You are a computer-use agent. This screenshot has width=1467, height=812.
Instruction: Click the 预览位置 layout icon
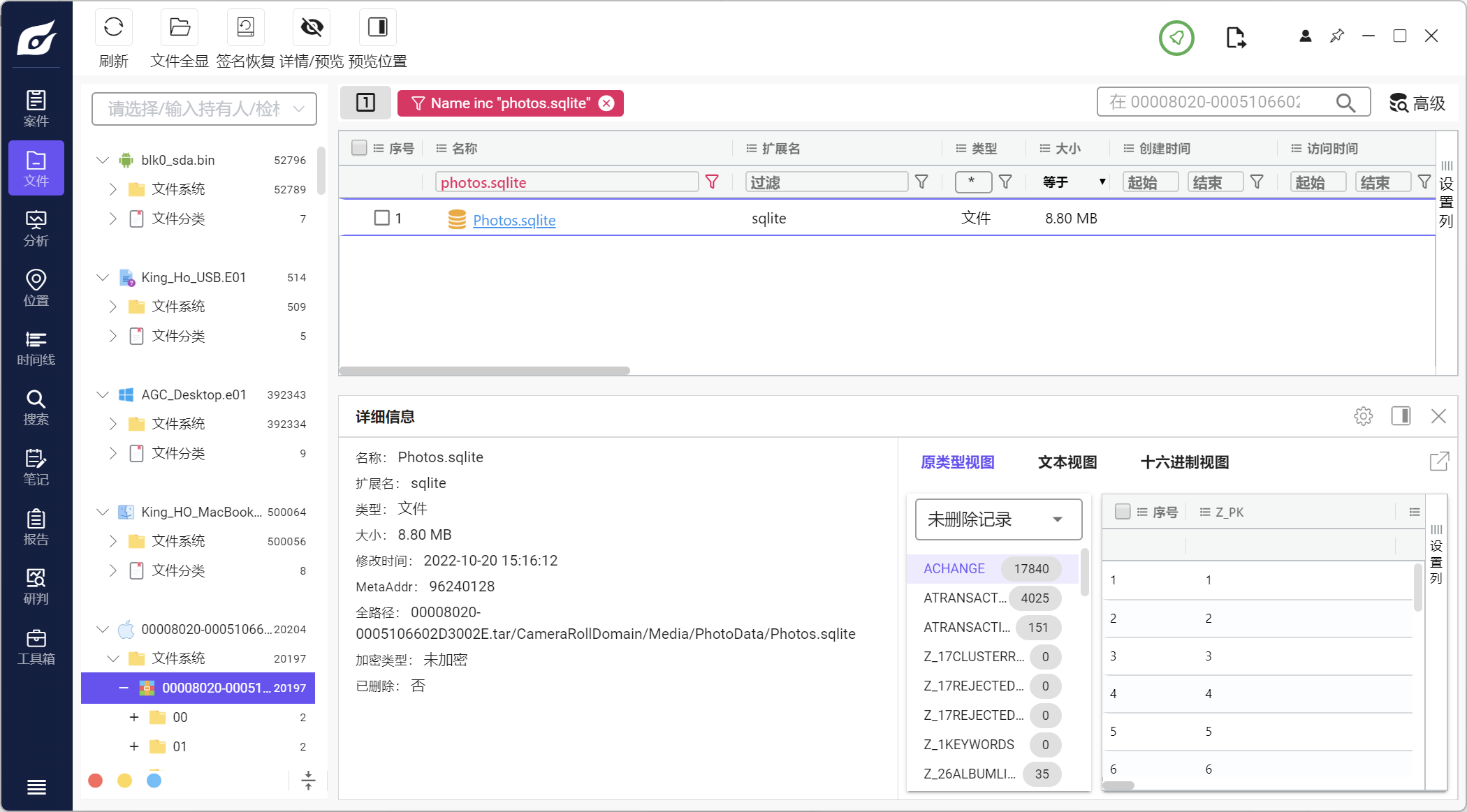tap(378, 27)
